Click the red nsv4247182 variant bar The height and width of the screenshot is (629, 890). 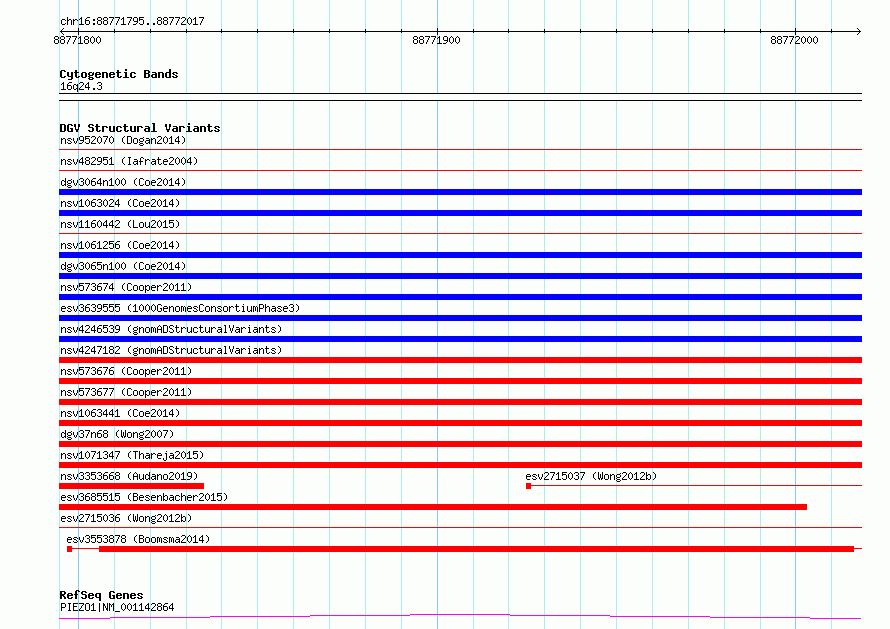click(460, 360)
